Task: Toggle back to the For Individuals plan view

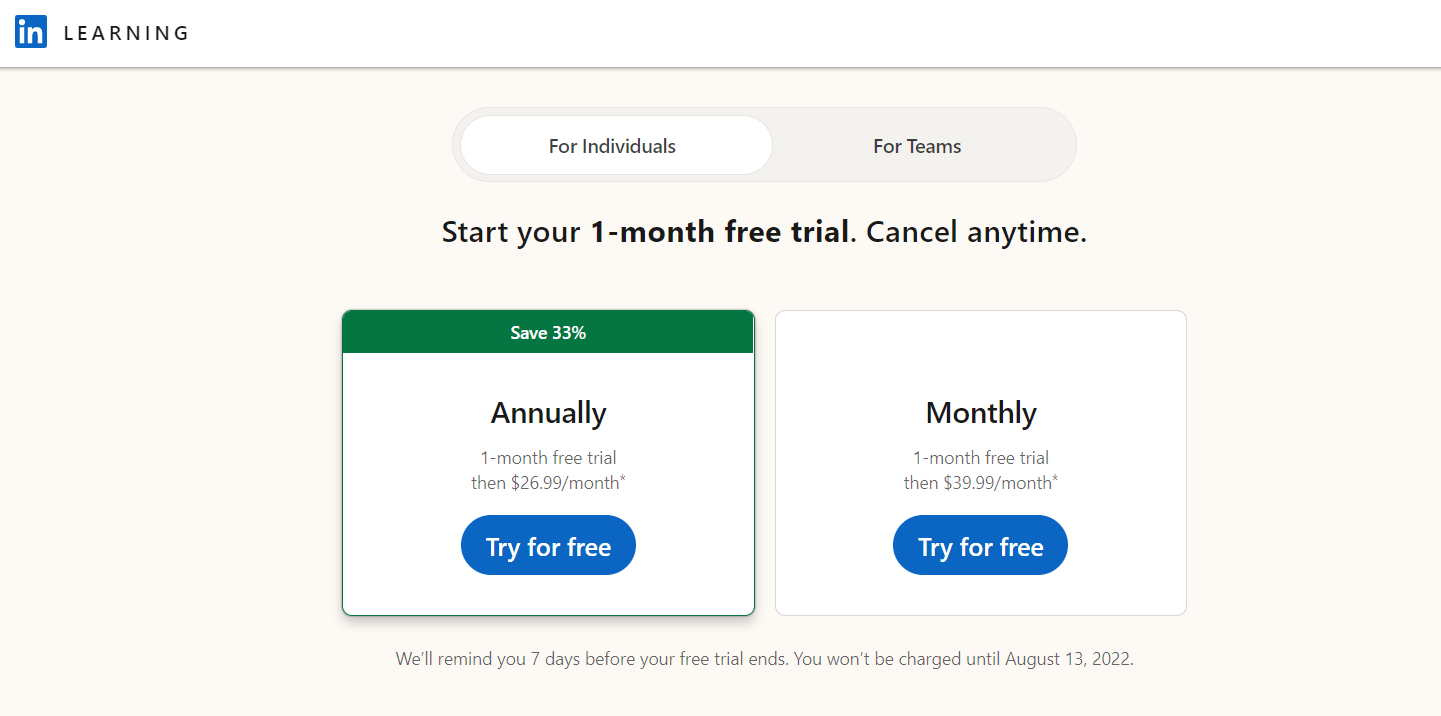Action: pos(612,145)
